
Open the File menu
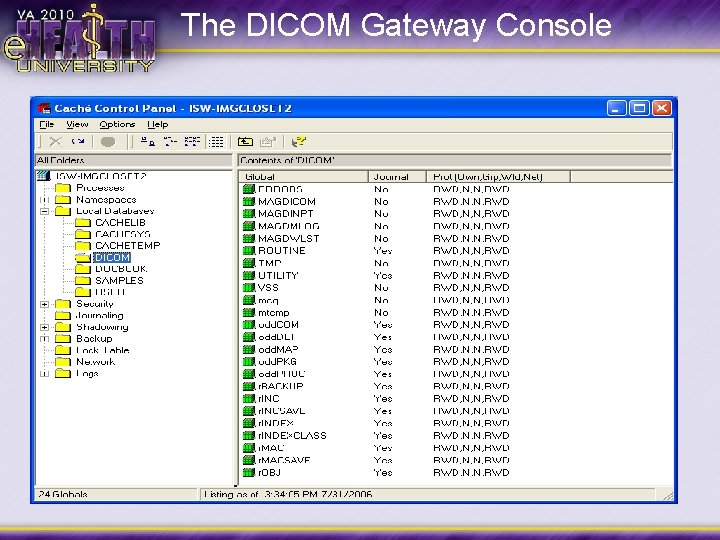(46, 124)
